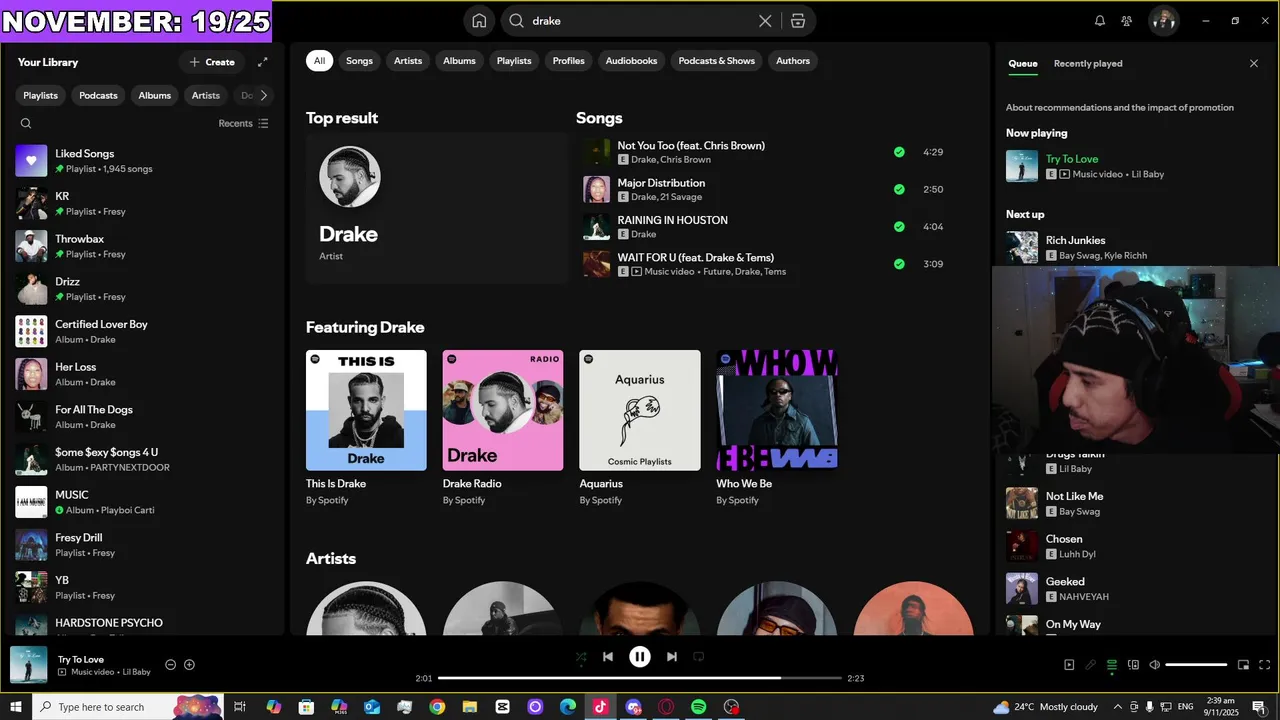Open the miniplayer icon
The image size is (1280, 720).
(1244, 665)
